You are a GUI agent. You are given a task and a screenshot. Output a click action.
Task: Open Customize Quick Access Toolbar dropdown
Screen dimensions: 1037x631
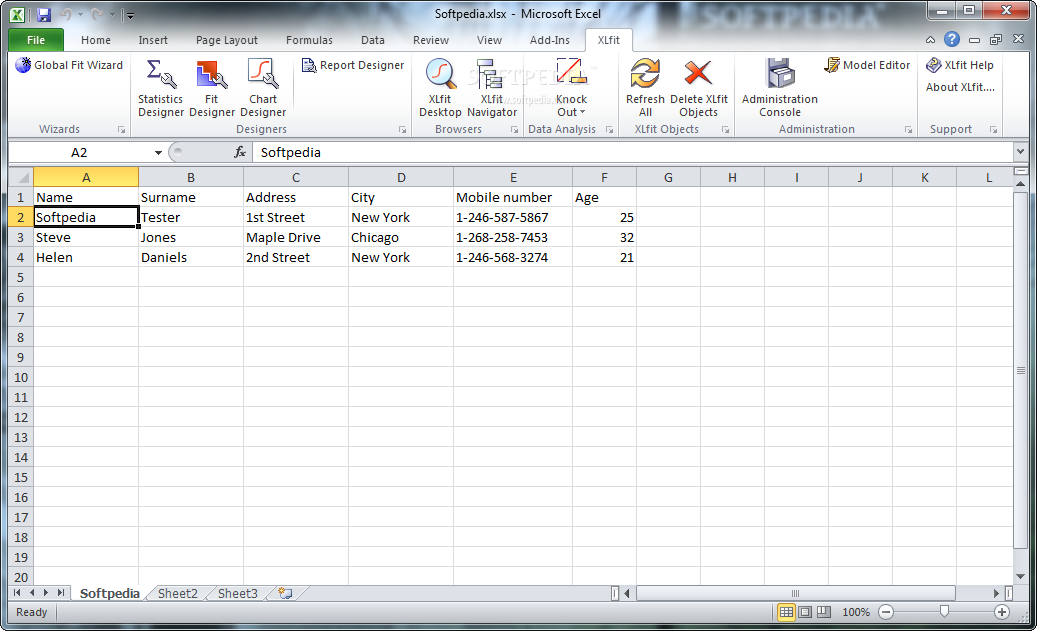[130, 15]
